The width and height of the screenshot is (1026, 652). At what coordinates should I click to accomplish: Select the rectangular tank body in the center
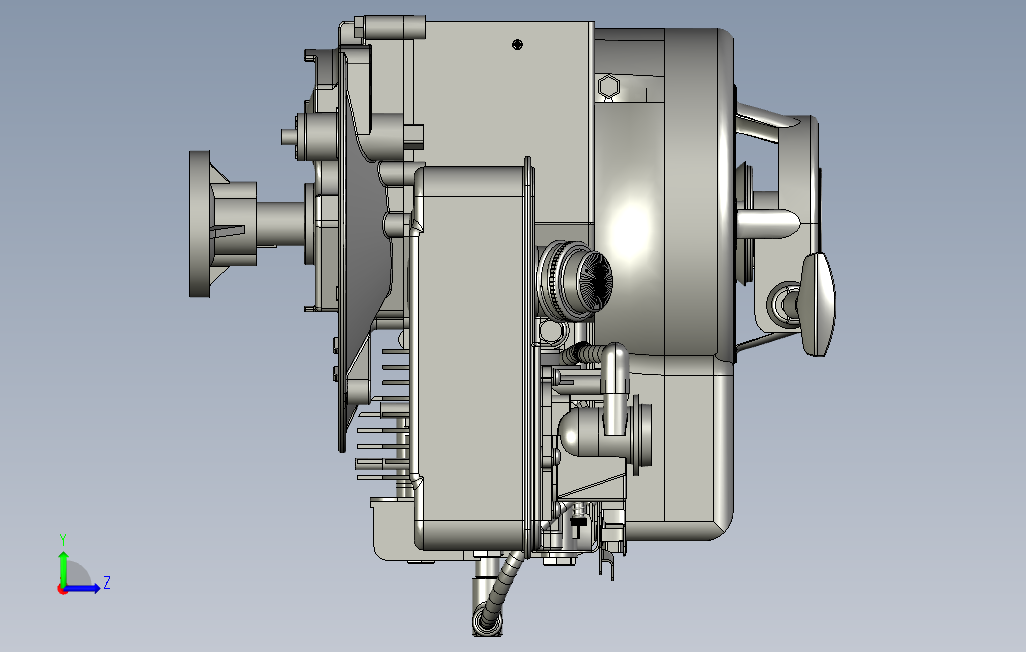[x=472, y=357]
